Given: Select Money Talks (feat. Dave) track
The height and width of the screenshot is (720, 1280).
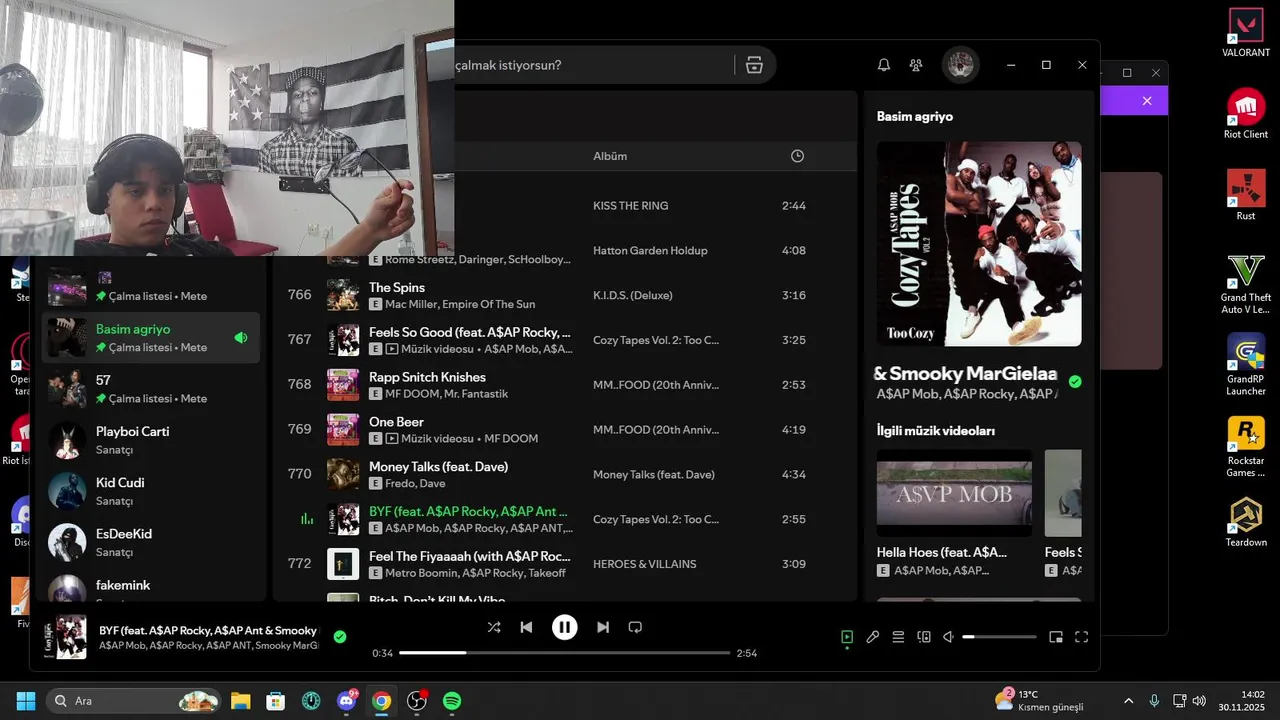Looking at the screenshot, I should point(565,474).
